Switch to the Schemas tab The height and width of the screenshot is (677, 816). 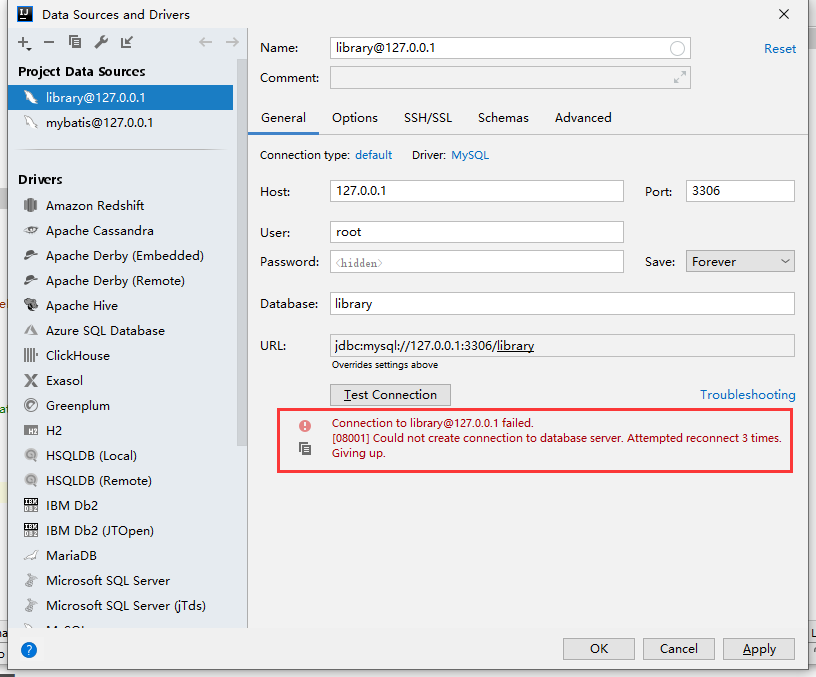[503, 117]
